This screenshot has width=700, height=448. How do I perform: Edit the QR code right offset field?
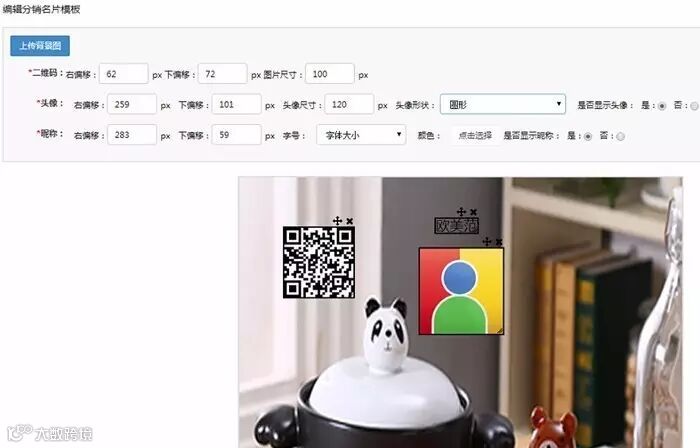[123, 74]
